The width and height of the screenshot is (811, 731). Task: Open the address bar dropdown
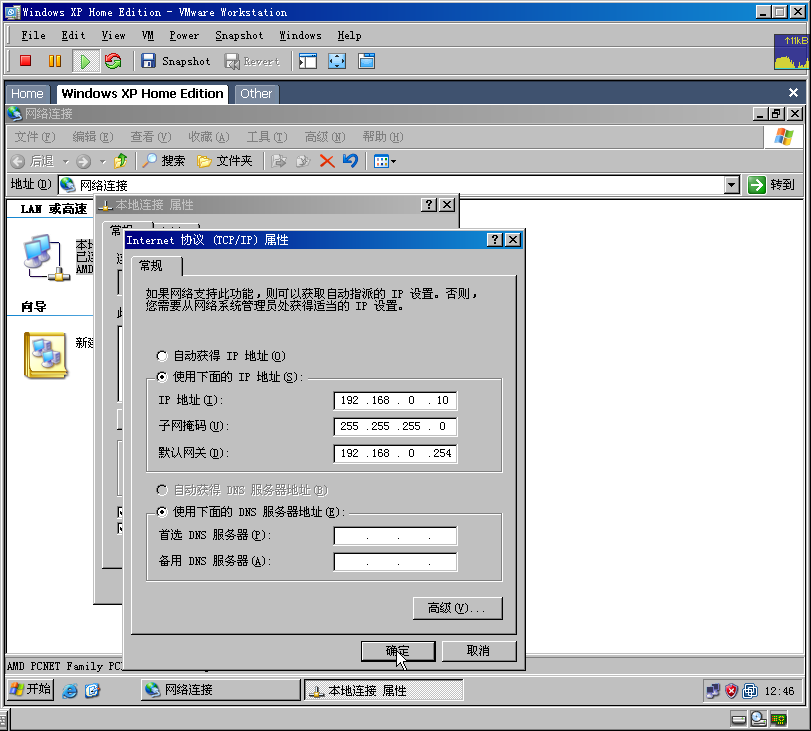[x=731, y=185]
